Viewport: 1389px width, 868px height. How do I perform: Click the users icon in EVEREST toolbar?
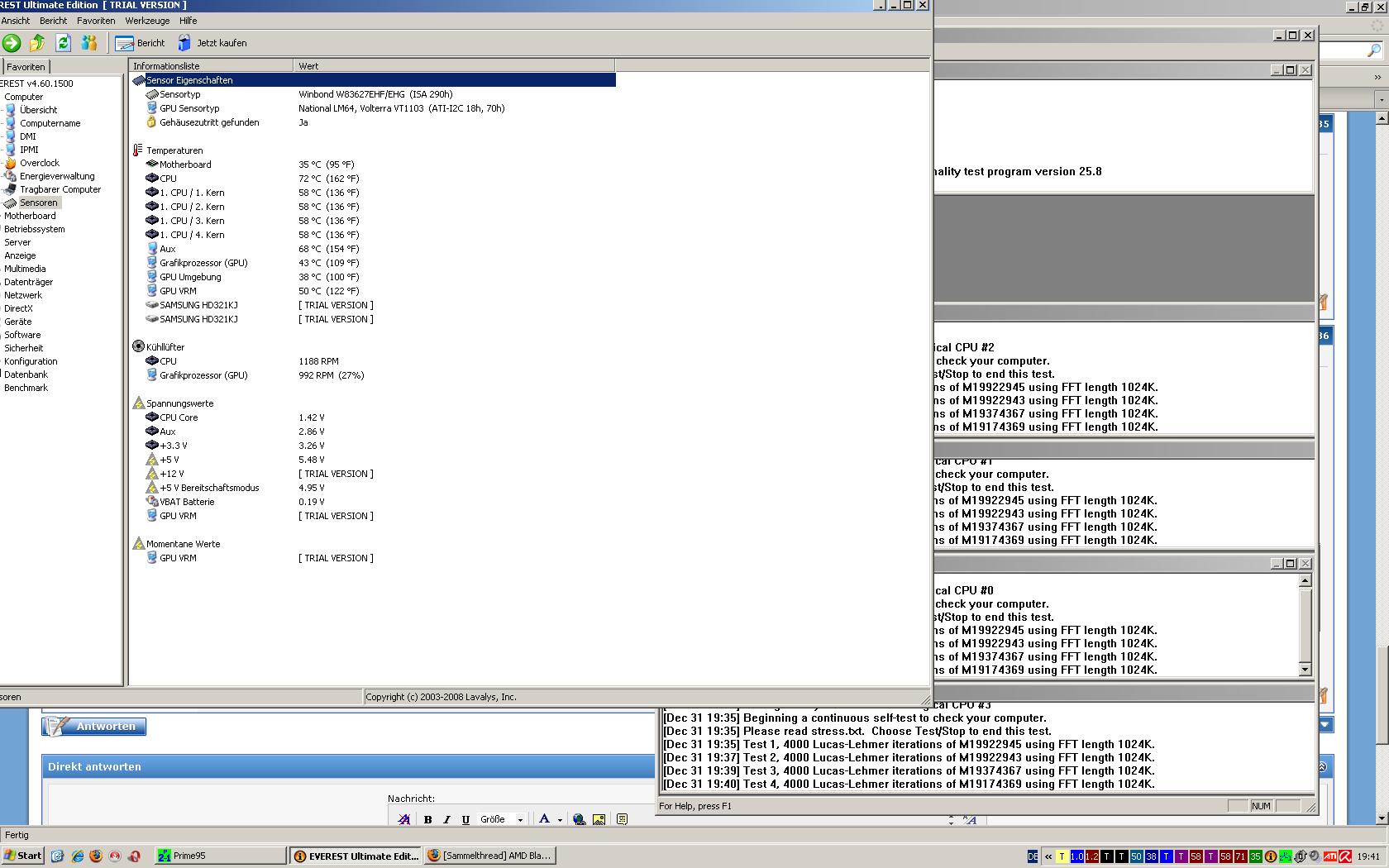[89, 43]
